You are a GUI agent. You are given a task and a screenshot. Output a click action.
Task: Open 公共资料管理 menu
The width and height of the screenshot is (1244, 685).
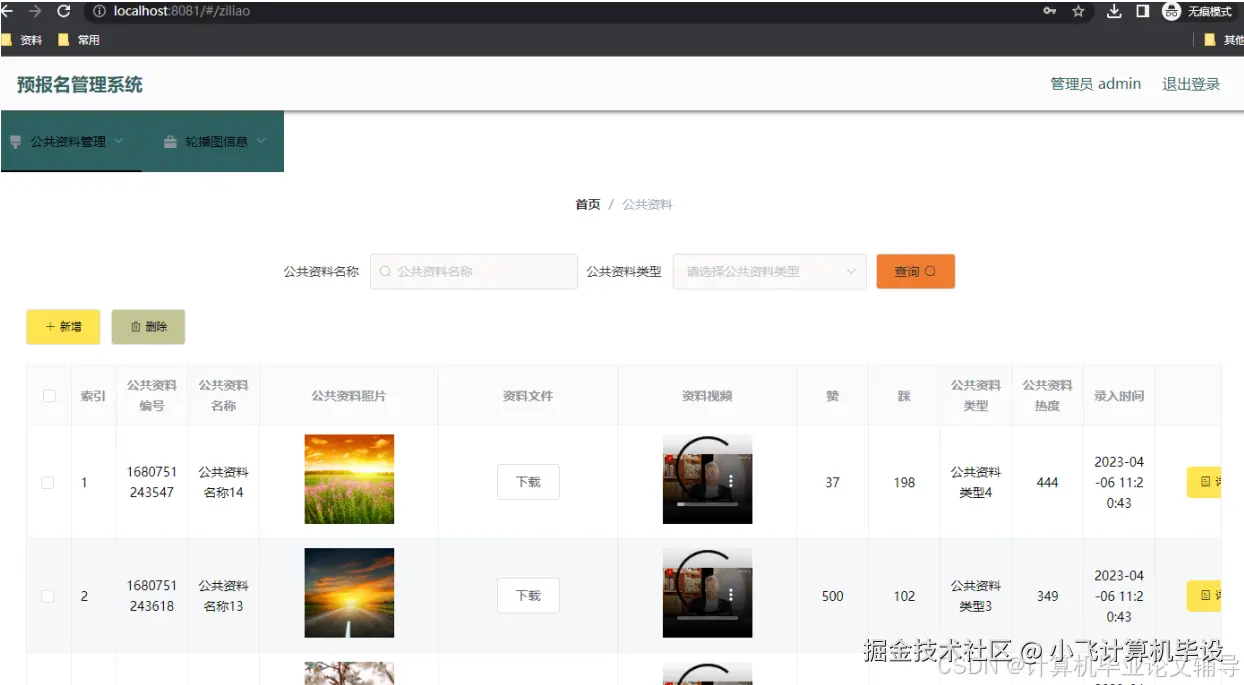(x=70, y=141)
